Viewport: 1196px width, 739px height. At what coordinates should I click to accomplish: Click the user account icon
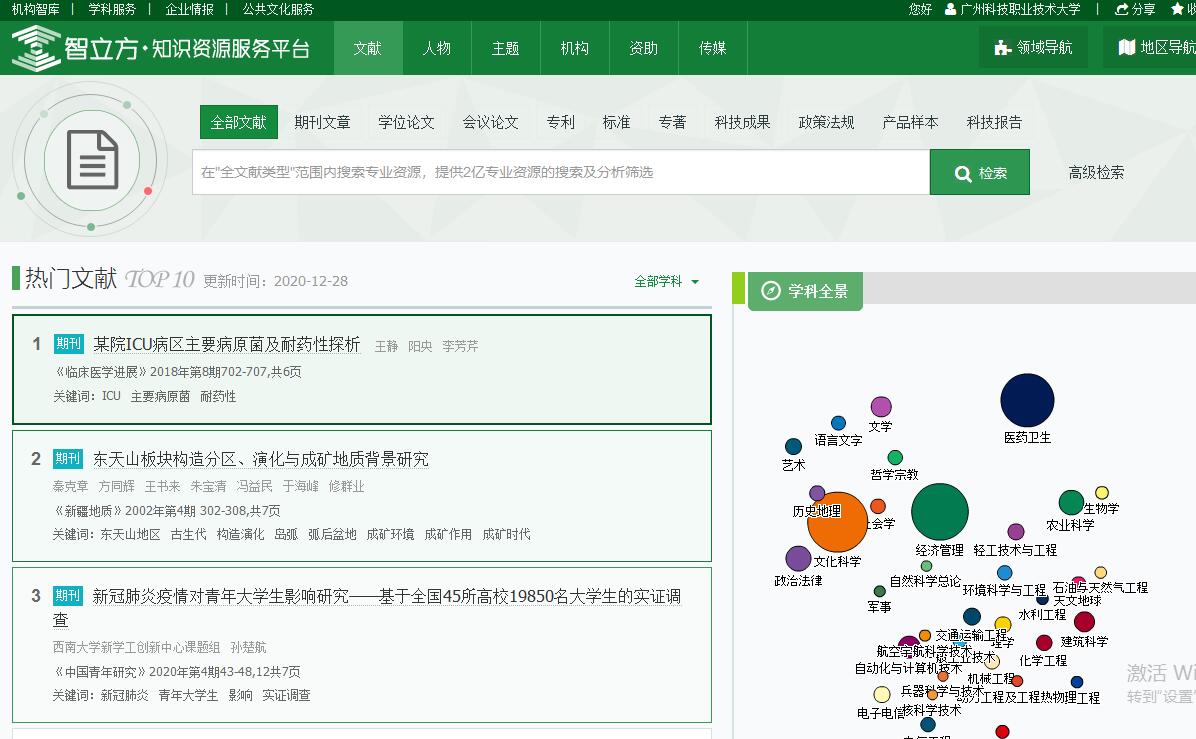tap(950, 9)
